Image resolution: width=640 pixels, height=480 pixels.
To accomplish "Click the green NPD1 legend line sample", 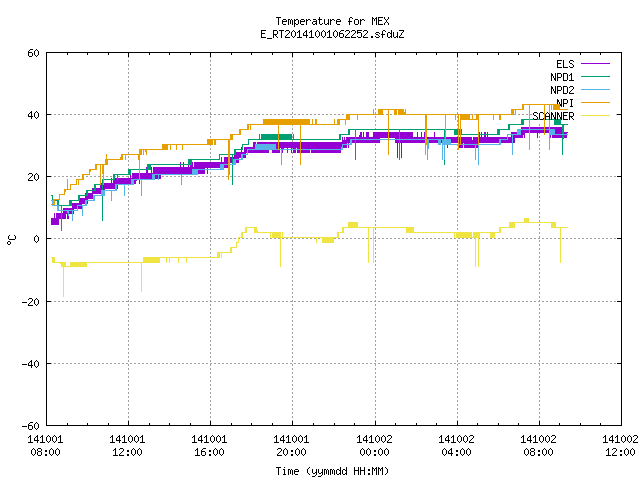I will pos(595,77).
